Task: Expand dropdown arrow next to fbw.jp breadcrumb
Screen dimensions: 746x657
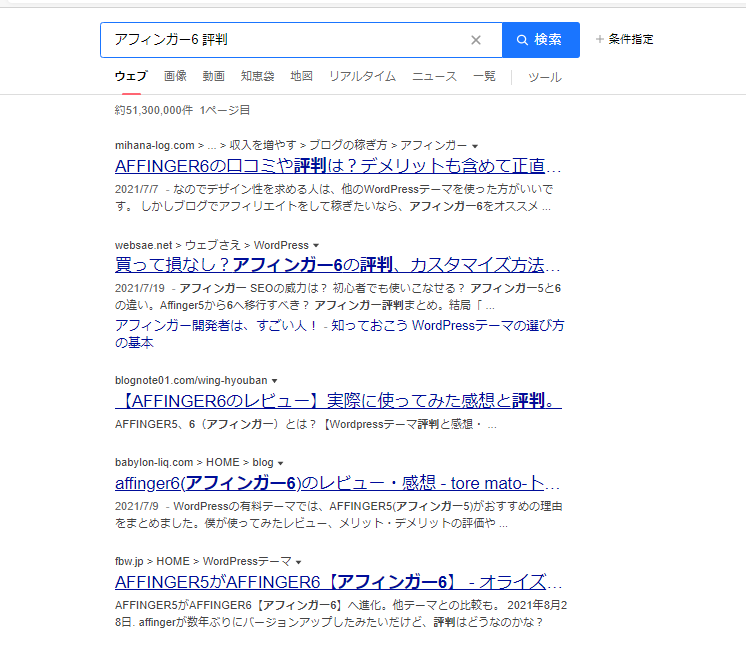Action: (x=298, y=562)
